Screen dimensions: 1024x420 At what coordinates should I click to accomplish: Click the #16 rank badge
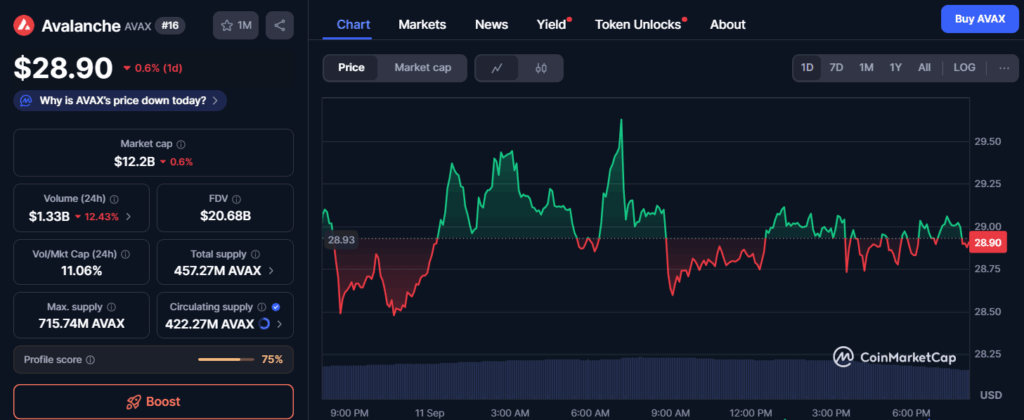[172, 25]
